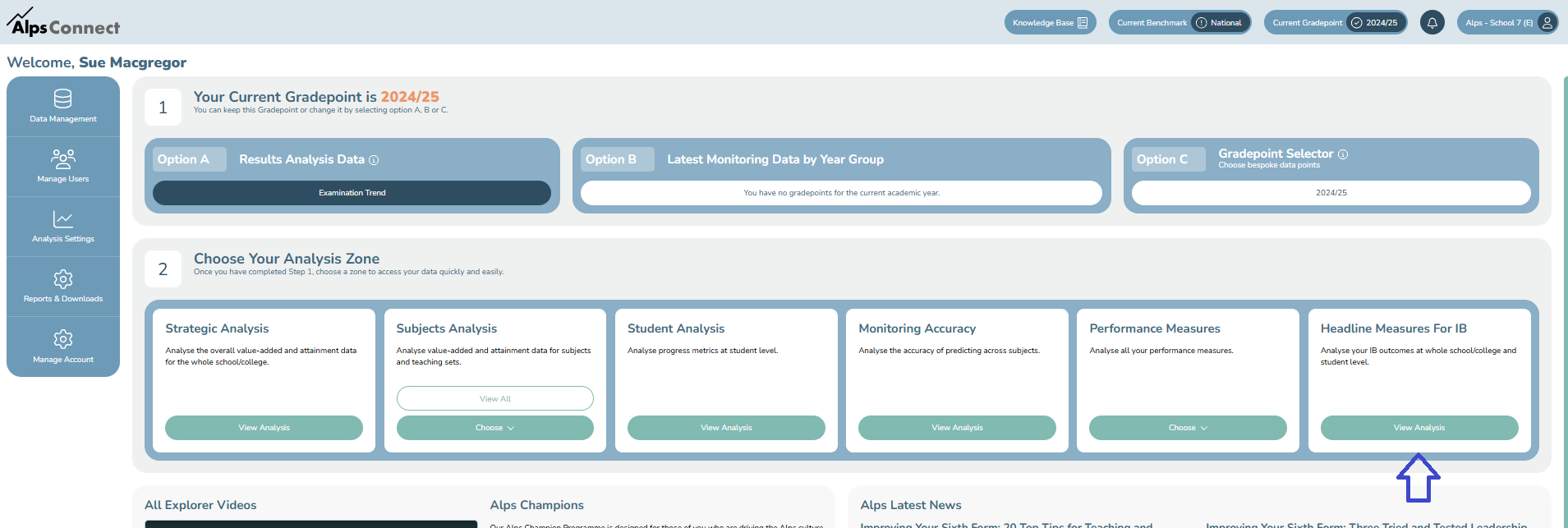Click View Analysis for Strategic Analysis

pos(264,428)
